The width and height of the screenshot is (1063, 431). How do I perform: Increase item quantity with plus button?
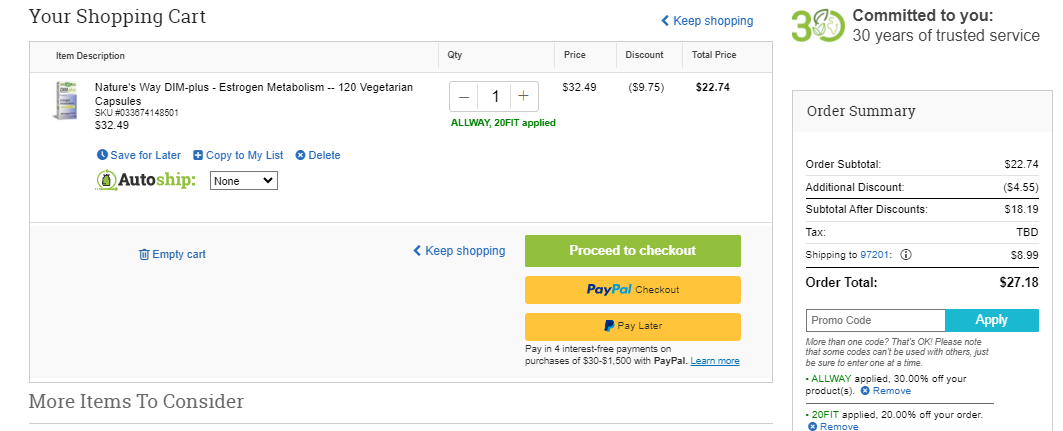(523, 97)
